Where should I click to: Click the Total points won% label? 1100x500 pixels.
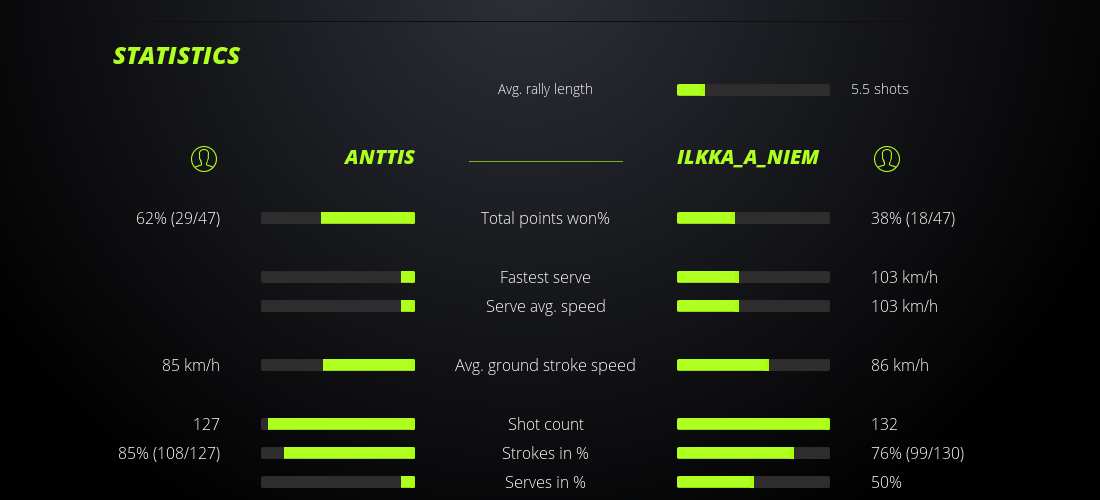(545, 218)
